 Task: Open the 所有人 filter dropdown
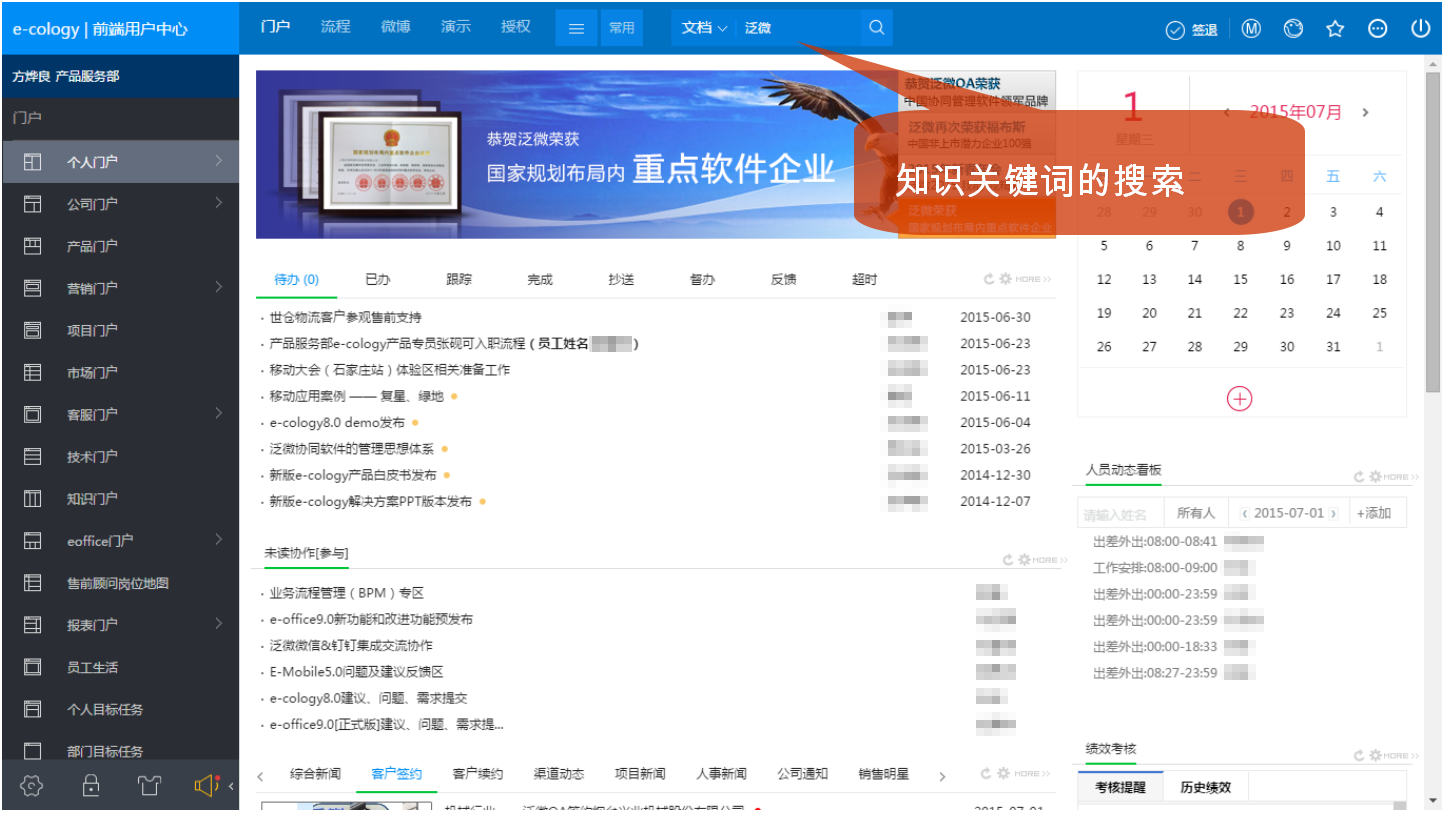[1195, 513]
